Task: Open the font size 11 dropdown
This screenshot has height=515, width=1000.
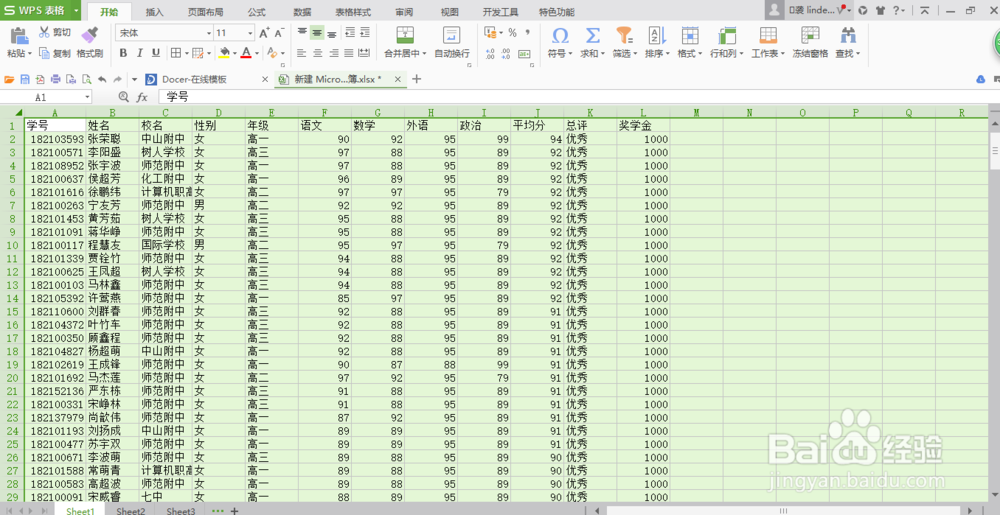Action: coord(250,33)
